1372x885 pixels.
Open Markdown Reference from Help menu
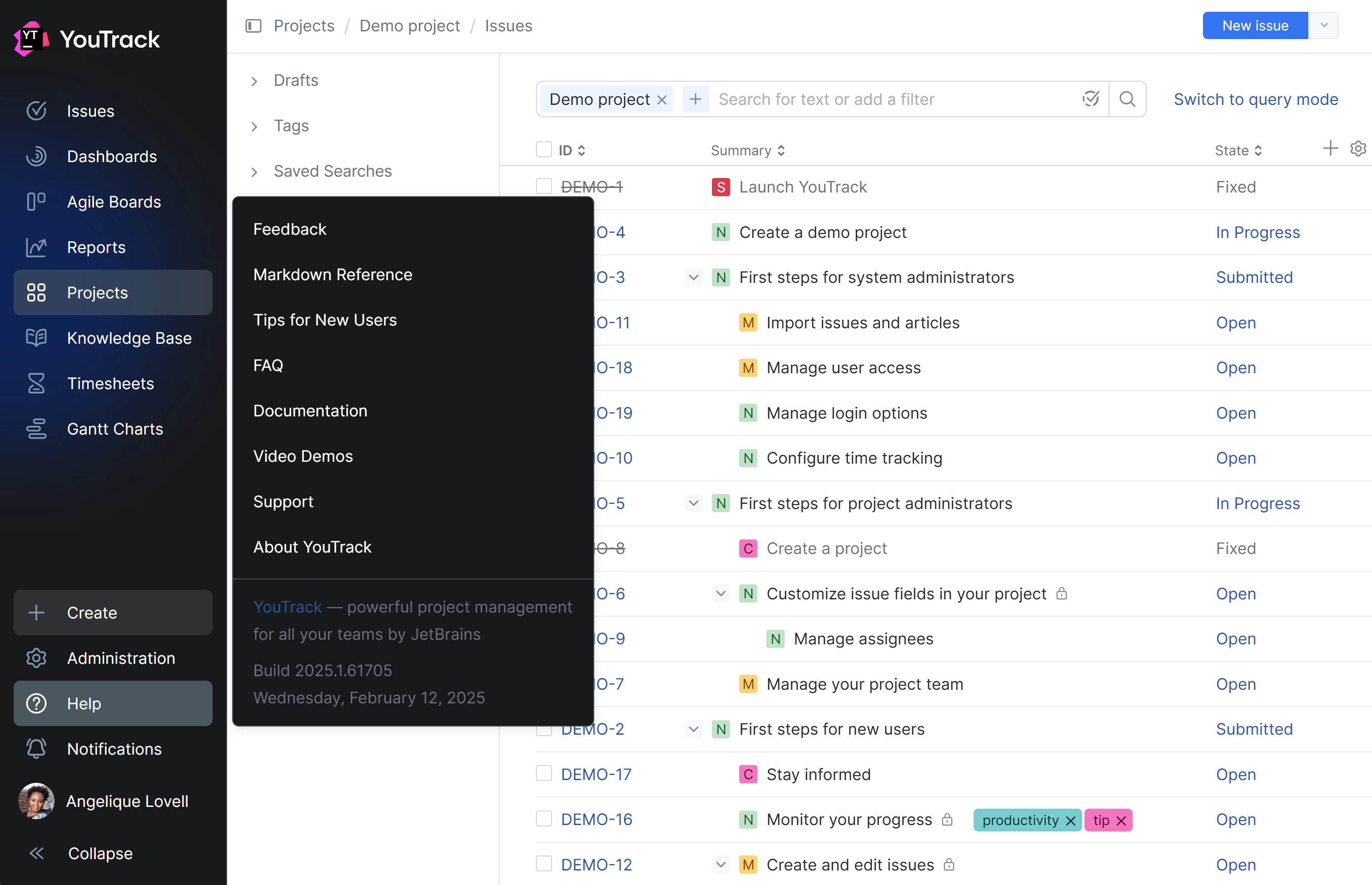[x=333, y=275]
